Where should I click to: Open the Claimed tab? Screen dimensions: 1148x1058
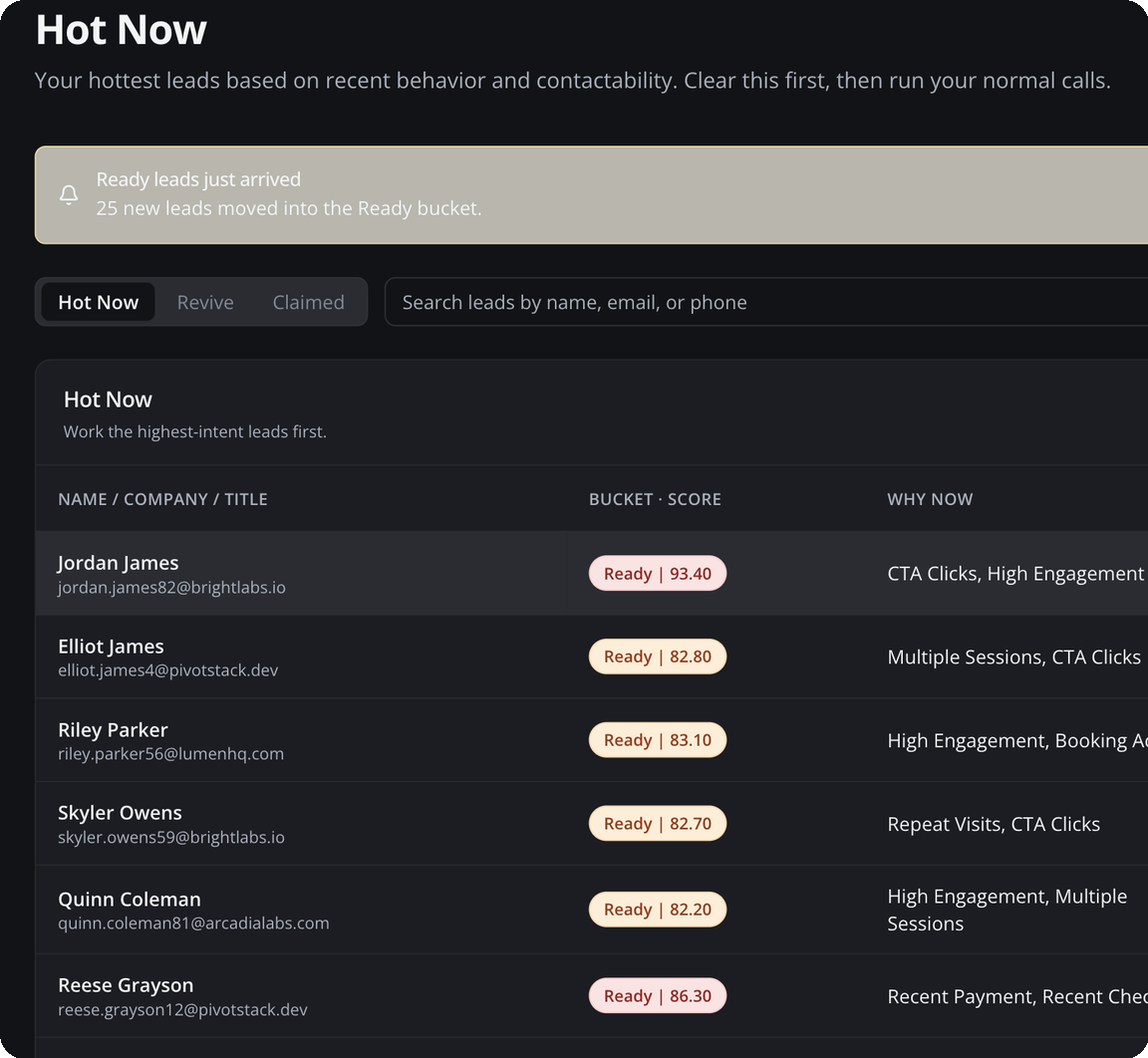pos(308,302)
